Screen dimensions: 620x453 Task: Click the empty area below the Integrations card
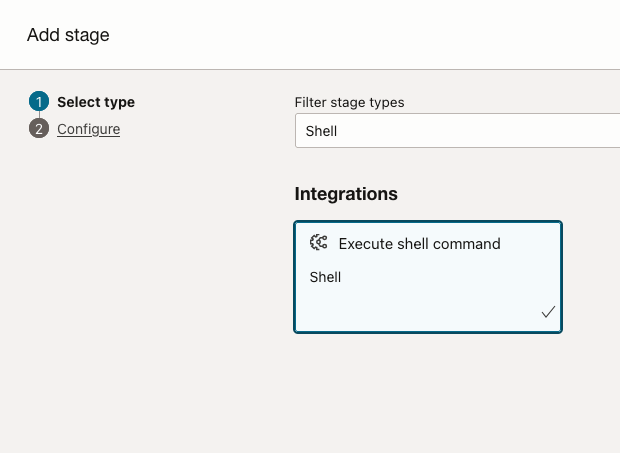point(427,390)
